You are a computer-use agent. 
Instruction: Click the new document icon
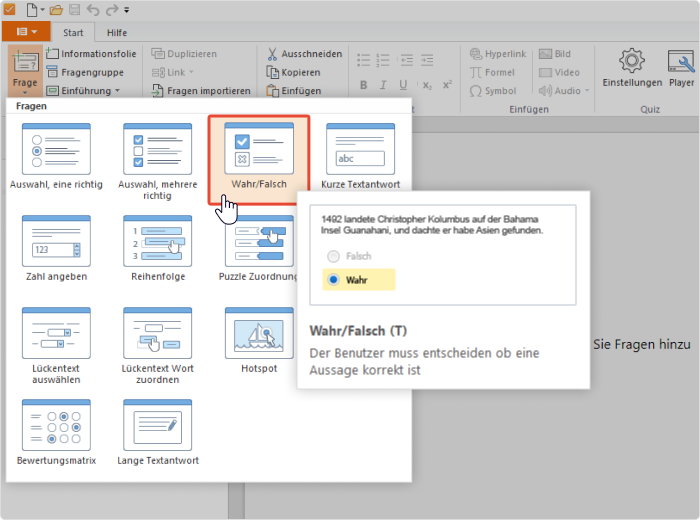click(32, 9)
